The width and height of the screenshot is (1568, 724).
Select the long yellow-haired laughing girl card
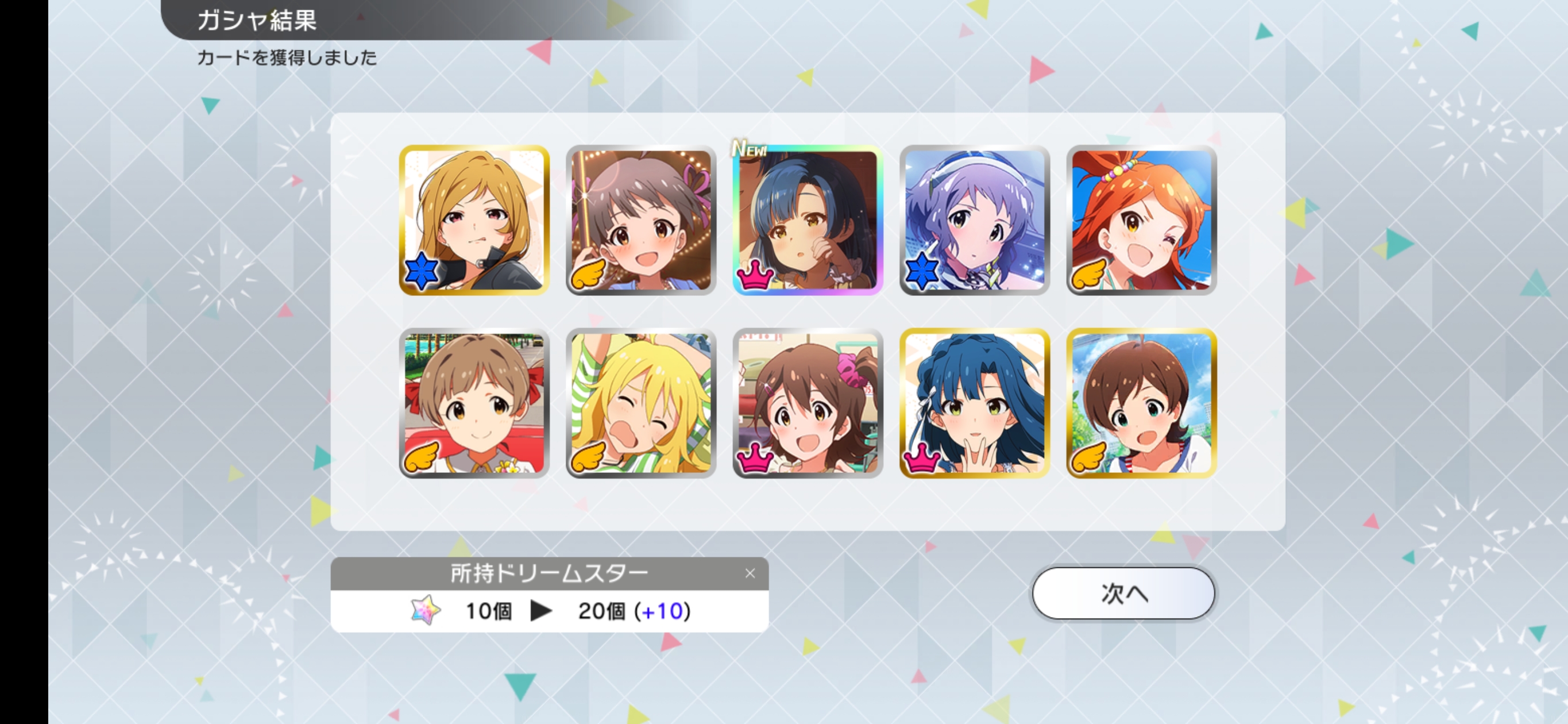pyautogui.click(x=641, y=403)
